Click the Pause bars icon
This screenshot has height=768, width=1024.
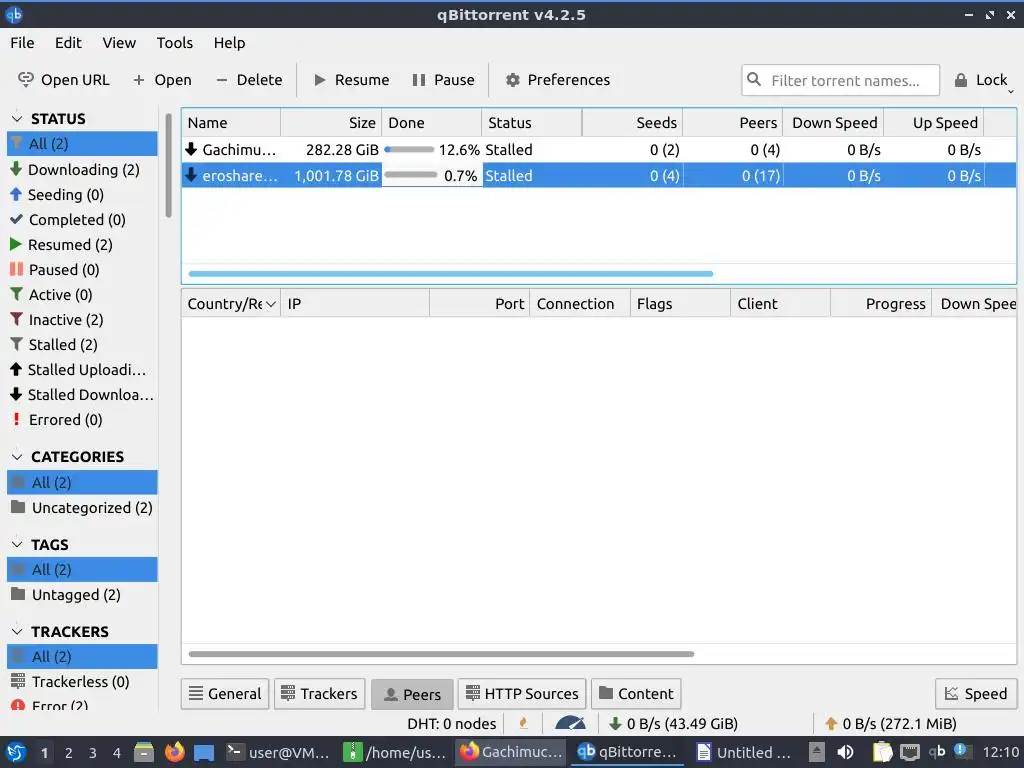(419, 80)
